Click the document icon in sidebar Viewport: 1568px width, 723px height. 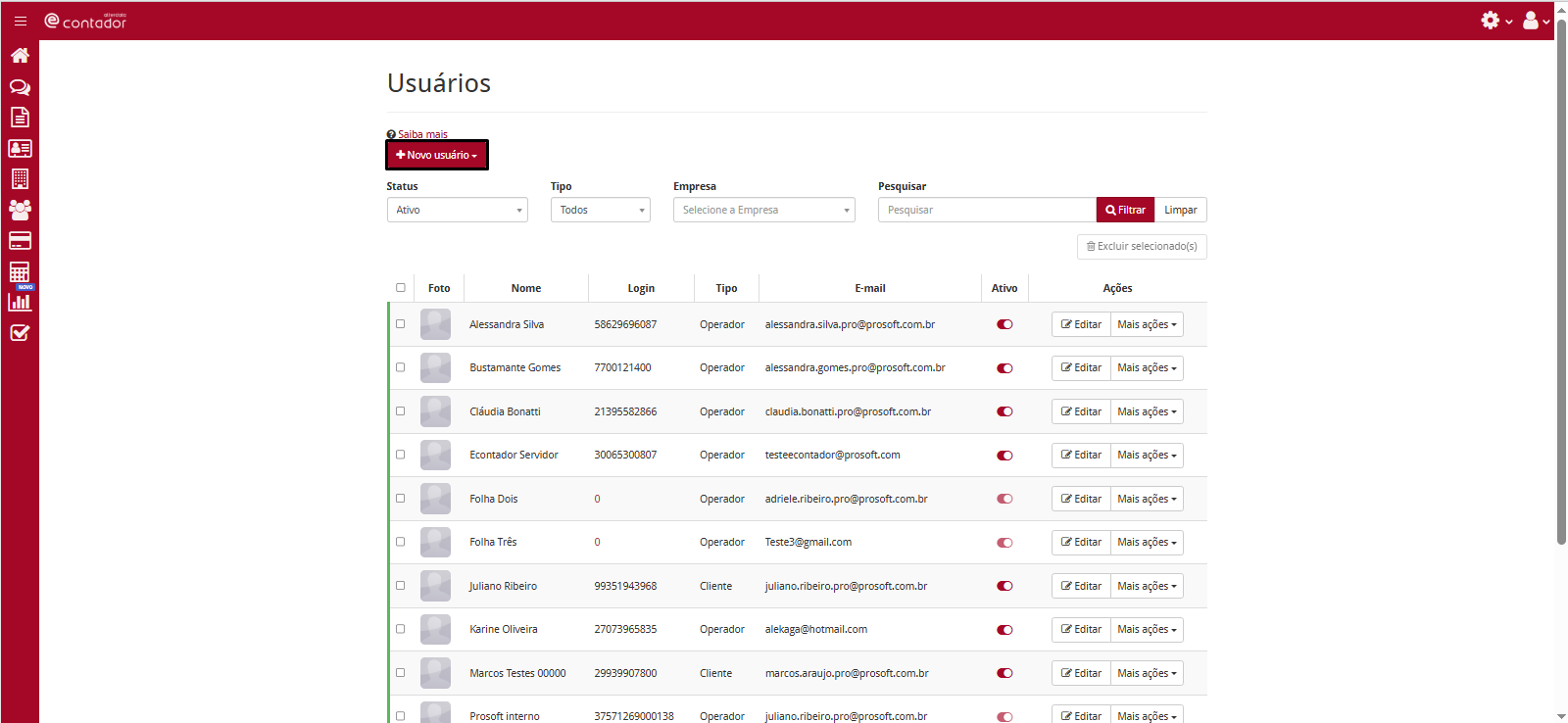[x=20, y=118]
